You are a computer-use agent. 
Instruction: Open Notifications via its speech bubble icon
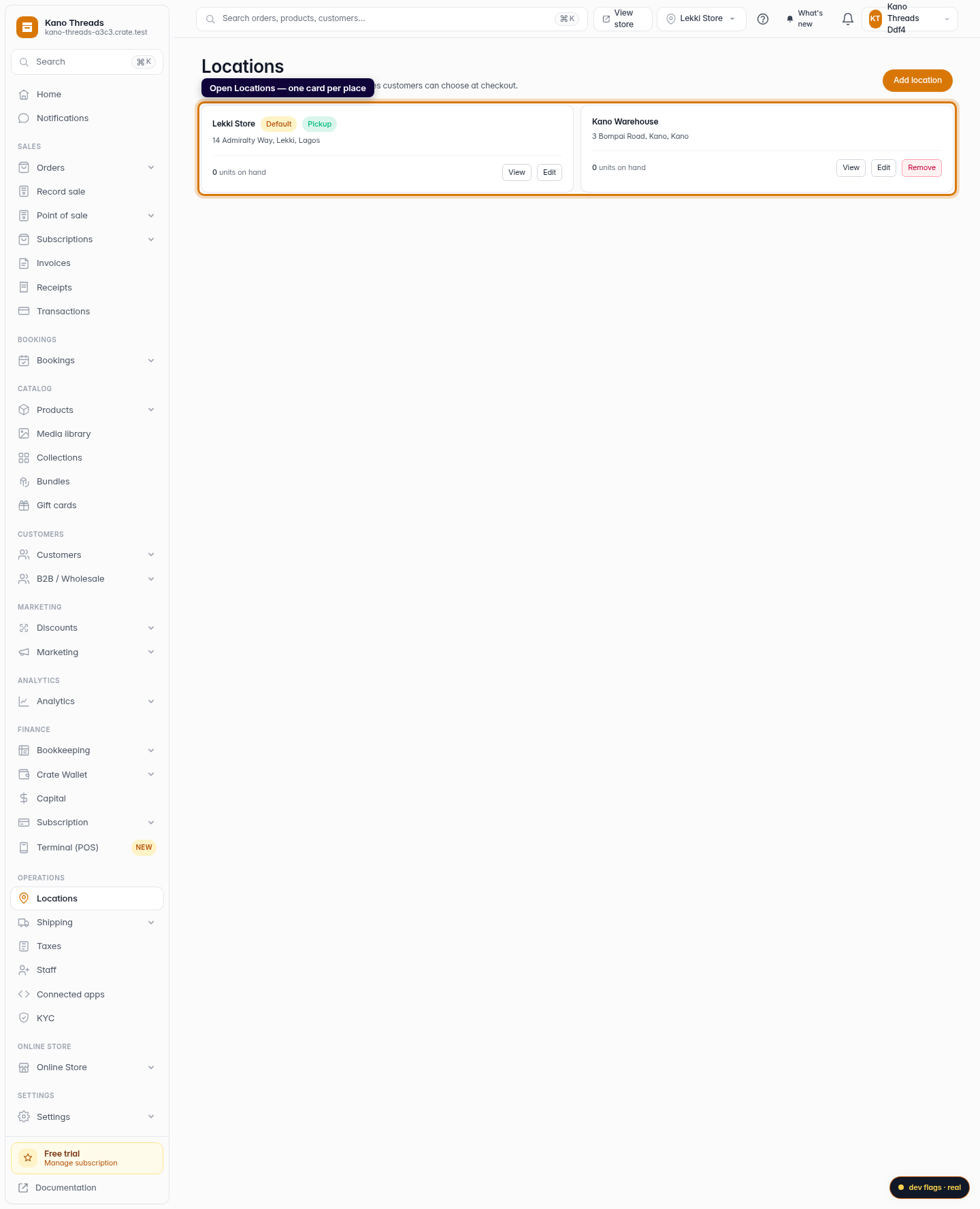[24, 118]
